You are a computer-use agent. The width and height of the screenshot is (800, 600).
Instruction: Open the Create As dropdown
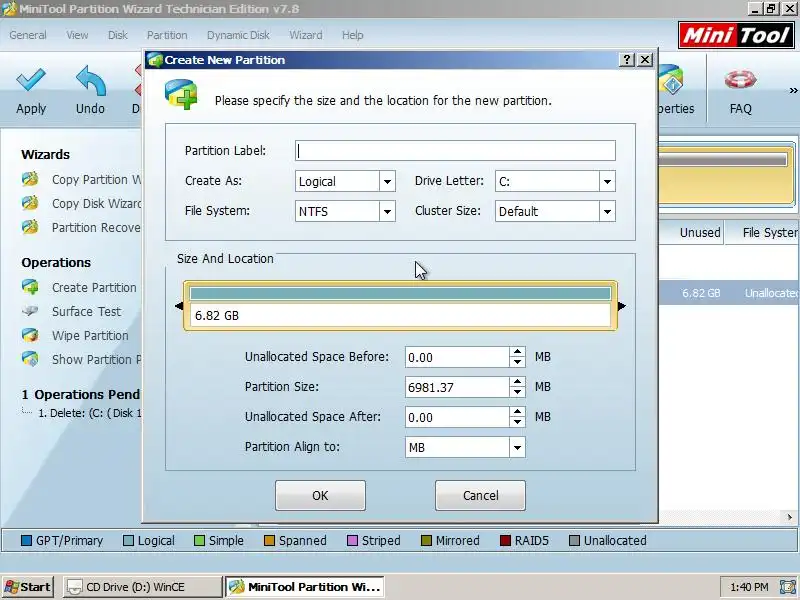387,182
